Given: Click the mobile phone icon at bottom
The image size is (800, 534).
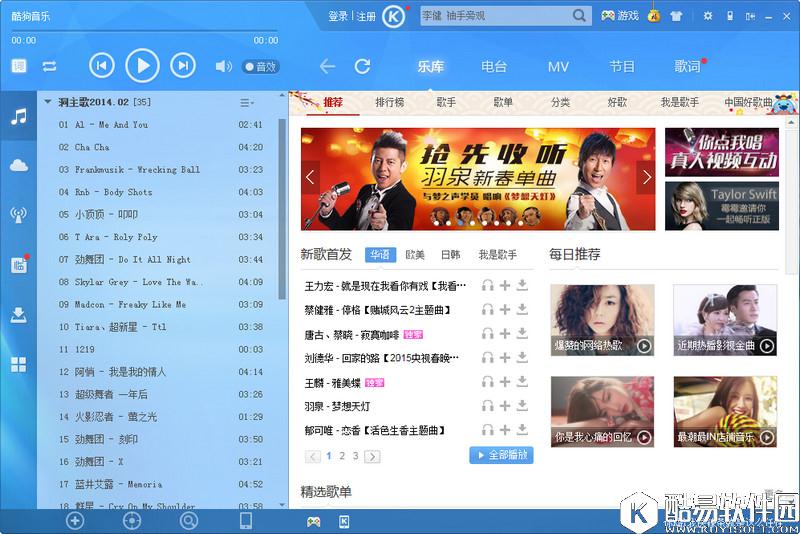Looking at the screenshot, I should coord(246,521).
